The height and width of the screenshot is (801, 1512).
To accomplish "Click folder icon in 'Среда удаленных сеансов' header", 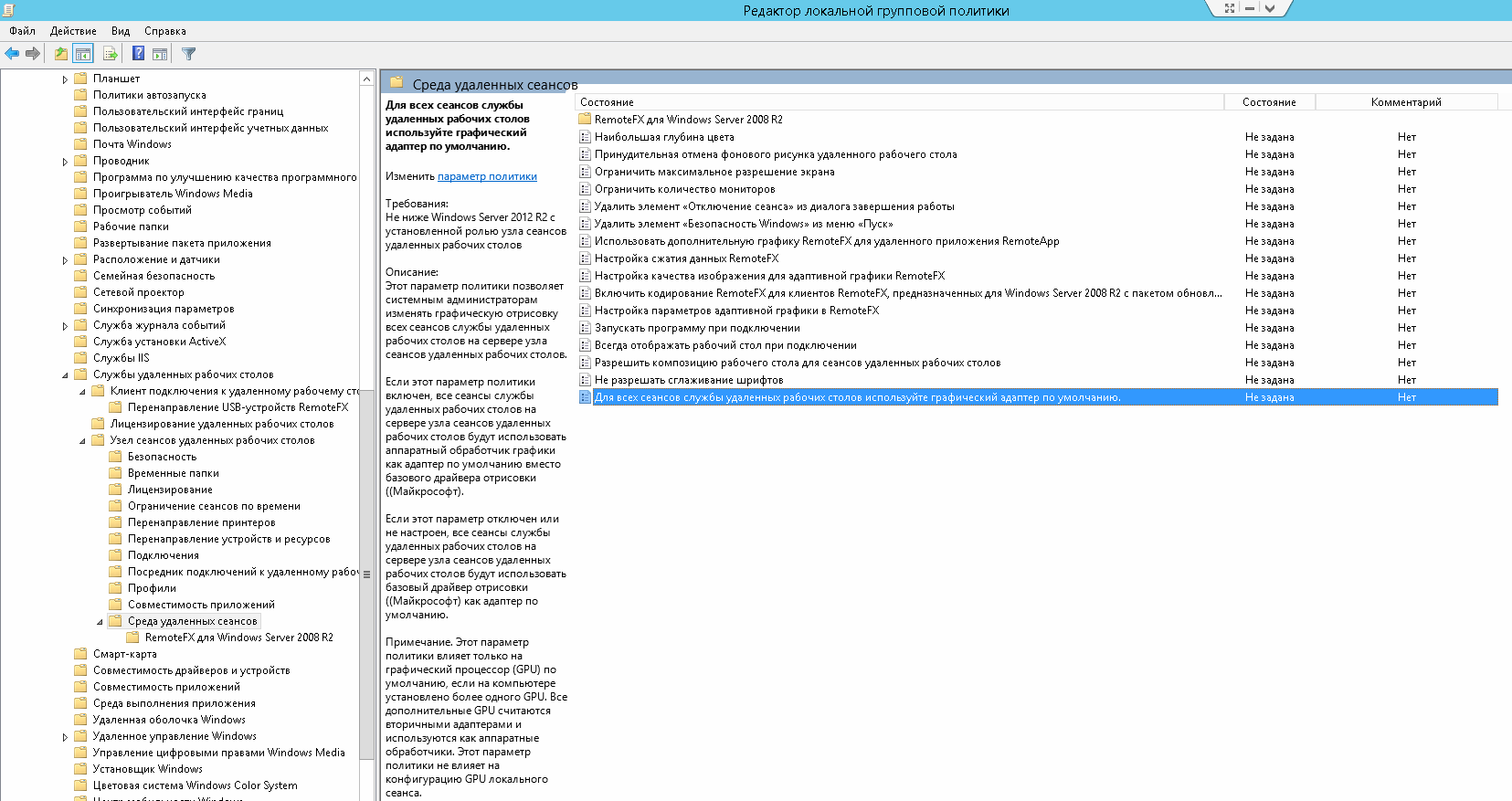I will 397,82.
